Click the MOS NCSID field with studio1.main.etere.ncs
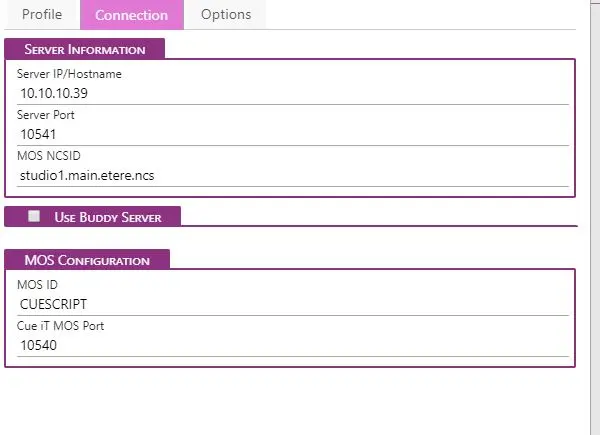This screenshot has height=435, width=600. 292,175
